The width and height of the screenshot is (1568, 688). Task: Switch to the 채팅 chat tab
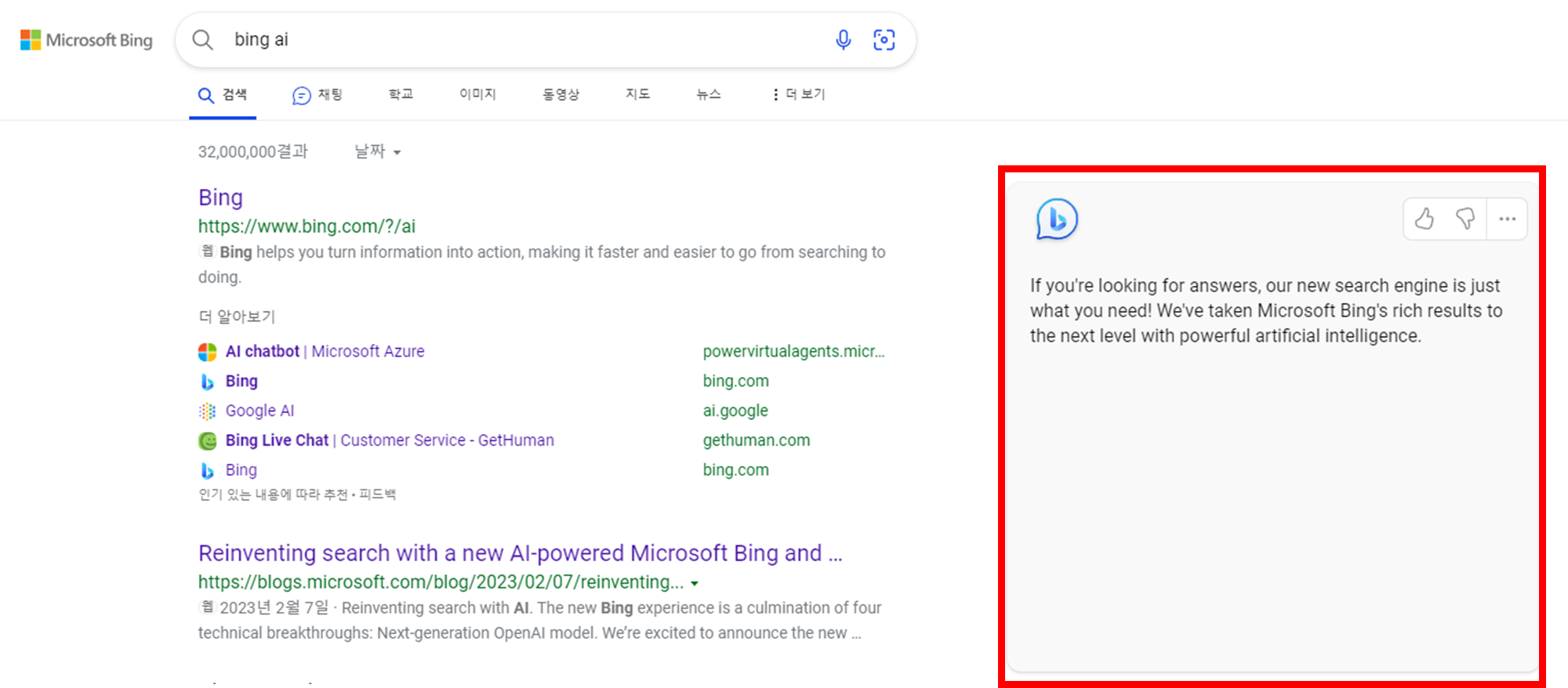coord(318,95)
